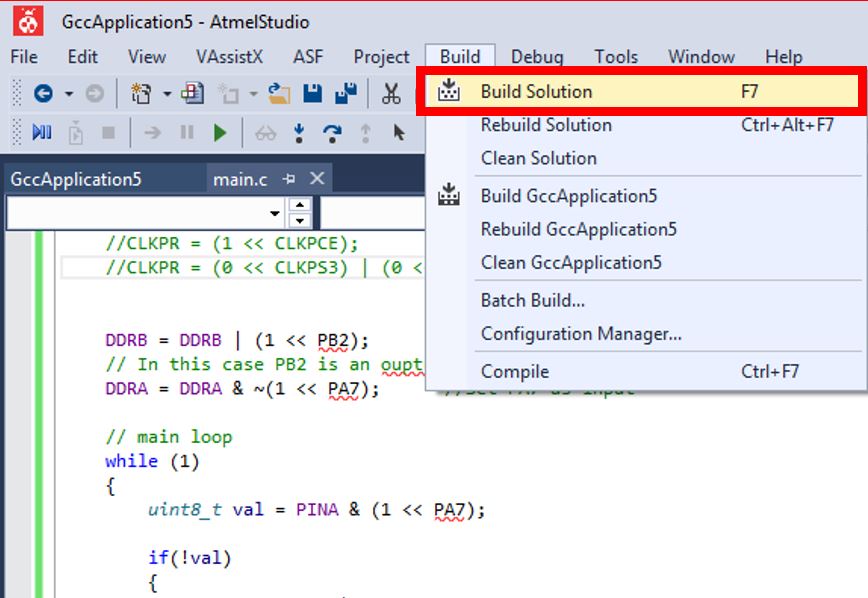Click the greyed QuickWatch glasses icon
The image size is (868, 598).
[266, 133]
